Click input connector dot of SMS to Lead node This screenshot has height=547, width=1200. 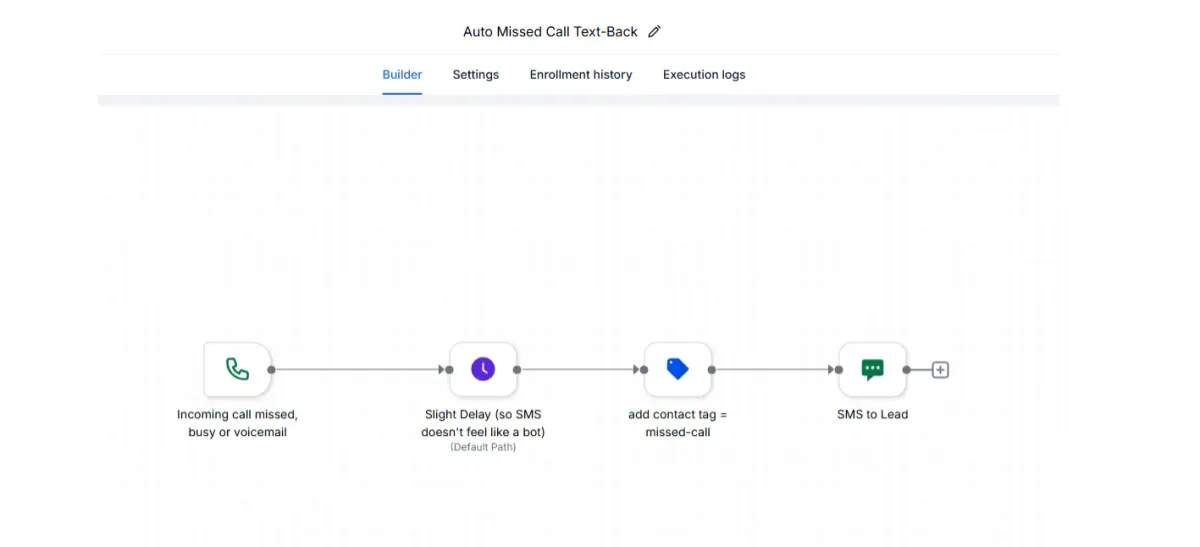coord(840,370)
